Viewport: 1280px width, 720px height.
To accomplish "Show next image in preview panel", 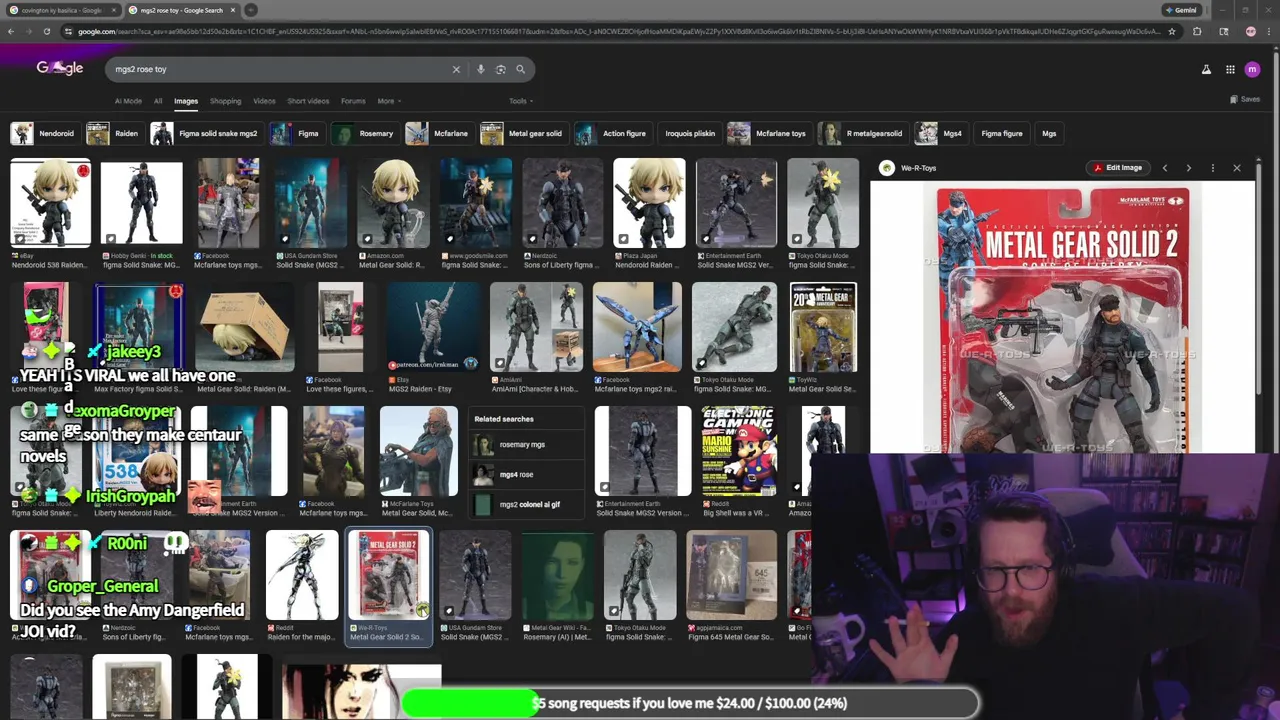I will click(x=1188, y=168).
